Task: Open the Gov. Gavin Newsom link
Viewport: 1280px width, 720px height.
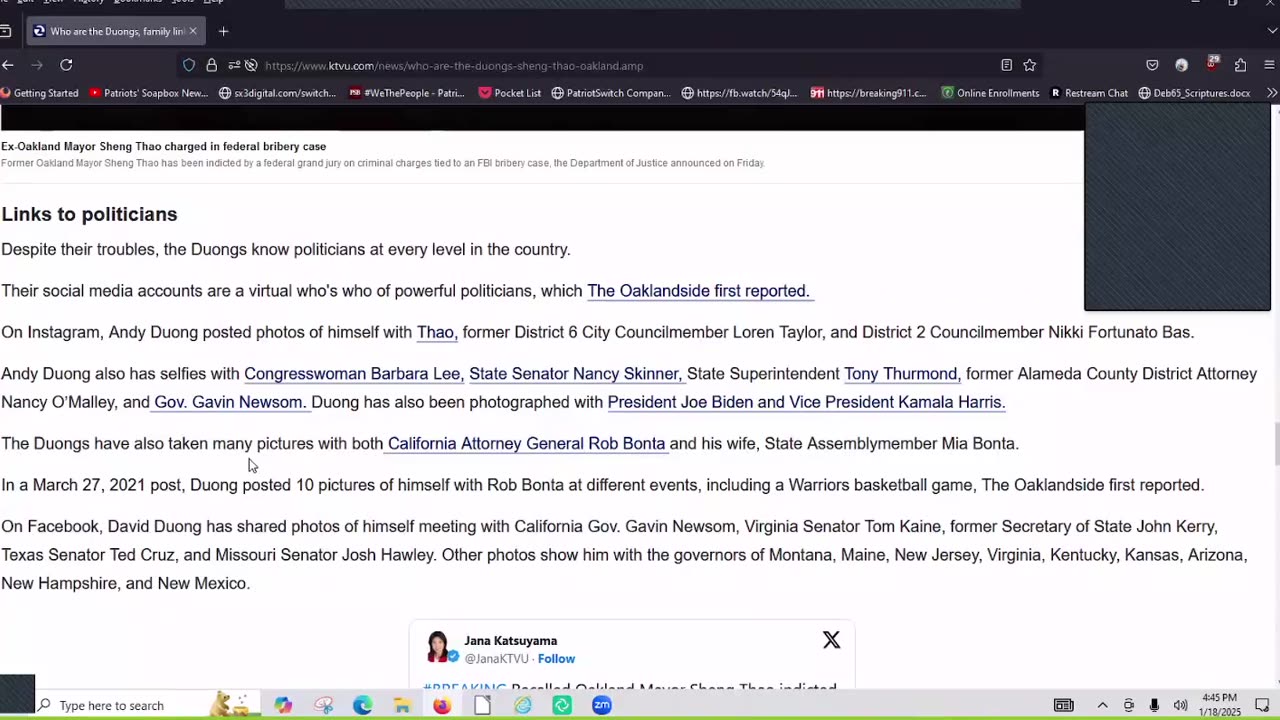Action: pos(229,402)
